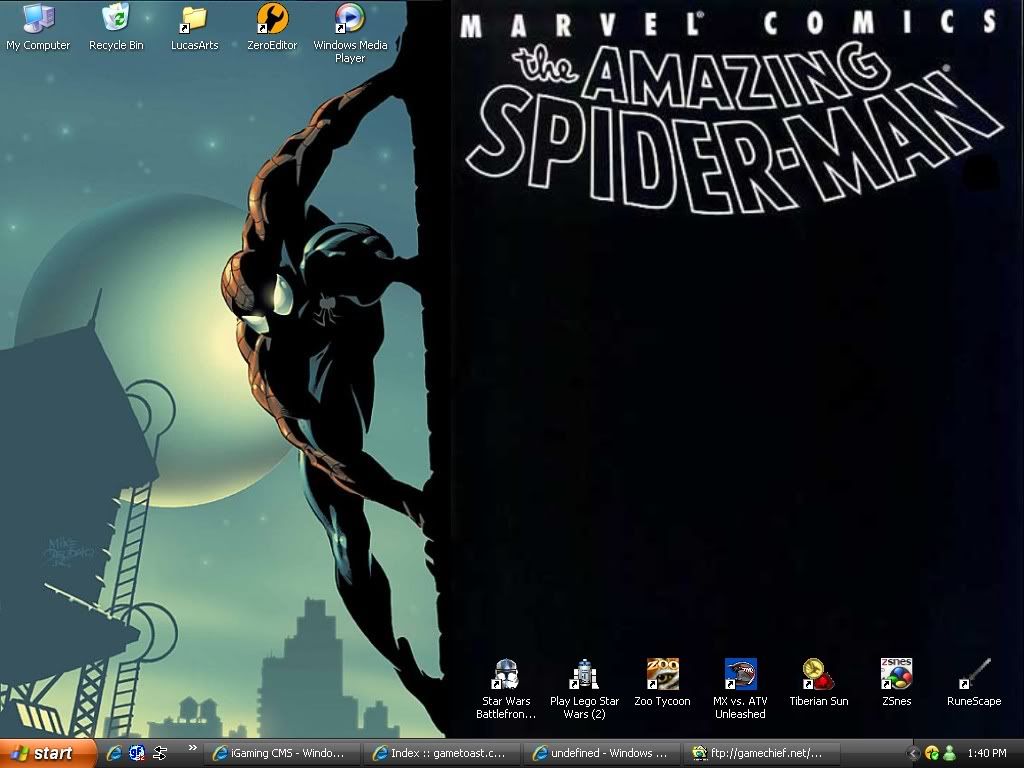Select the Windows Media Player shortcut
This screenshot has height=768, width=1024.
point(350,33)
